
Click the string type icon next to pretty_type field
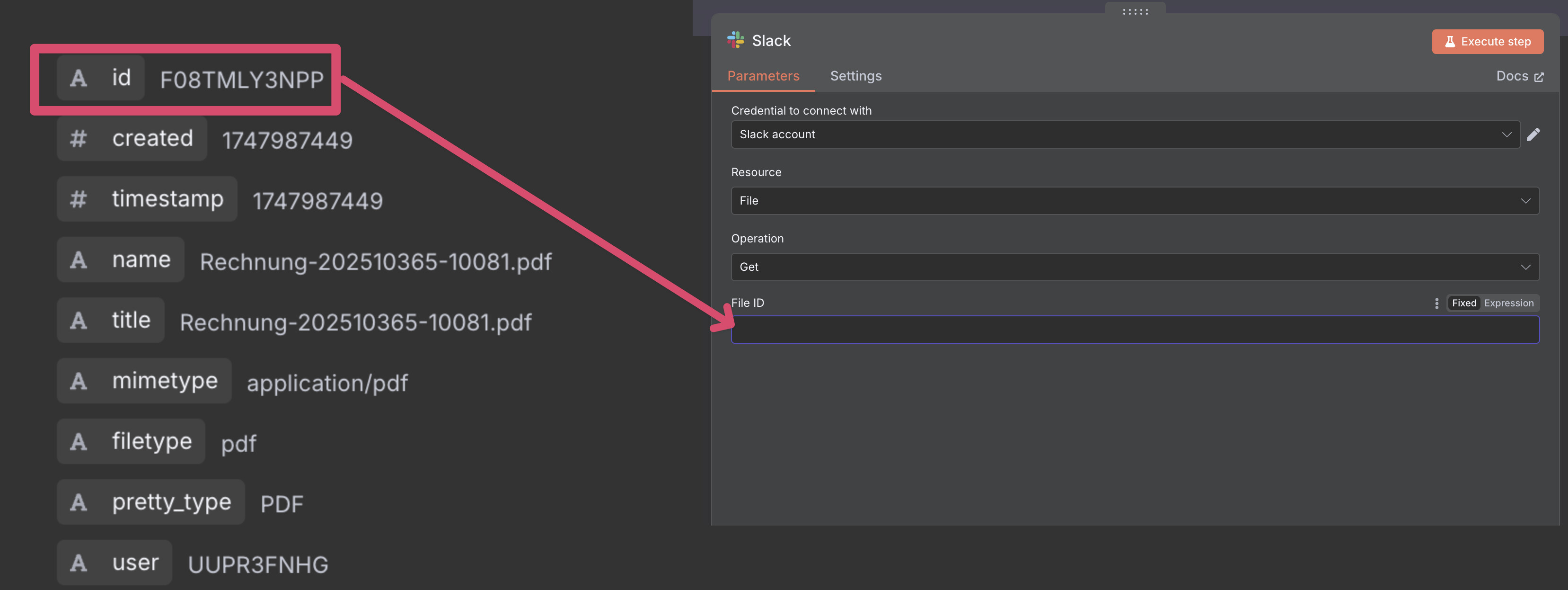(79, 502)
